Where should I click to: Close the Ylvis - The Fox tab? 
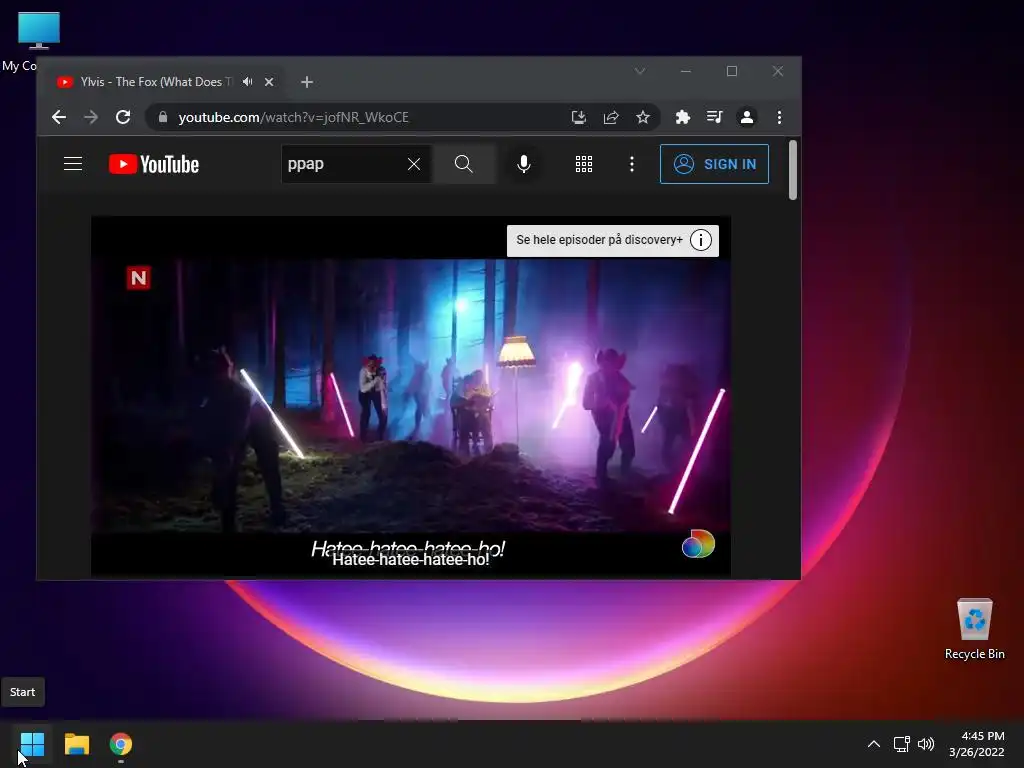click(x=269, y=82)
